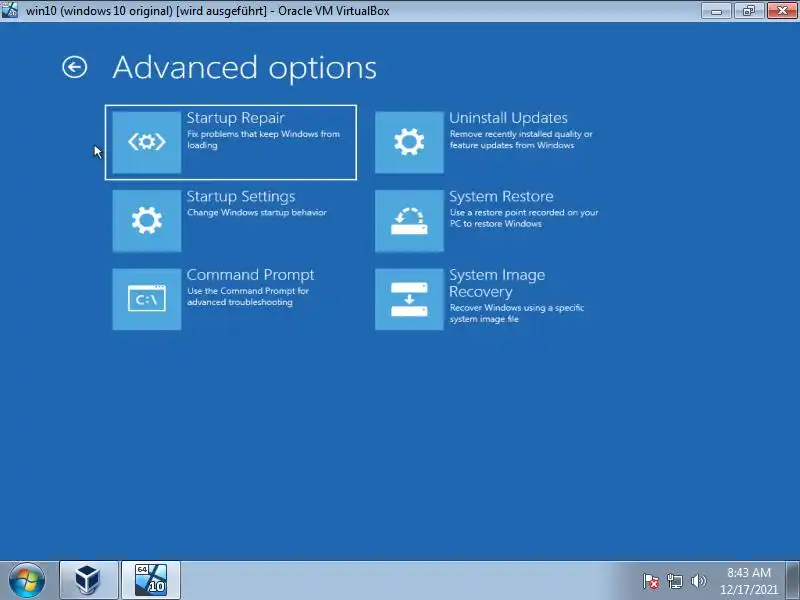
Task: Click 'Use the Command Prompt for advanced troubleshooting' description
Action: 248,296
